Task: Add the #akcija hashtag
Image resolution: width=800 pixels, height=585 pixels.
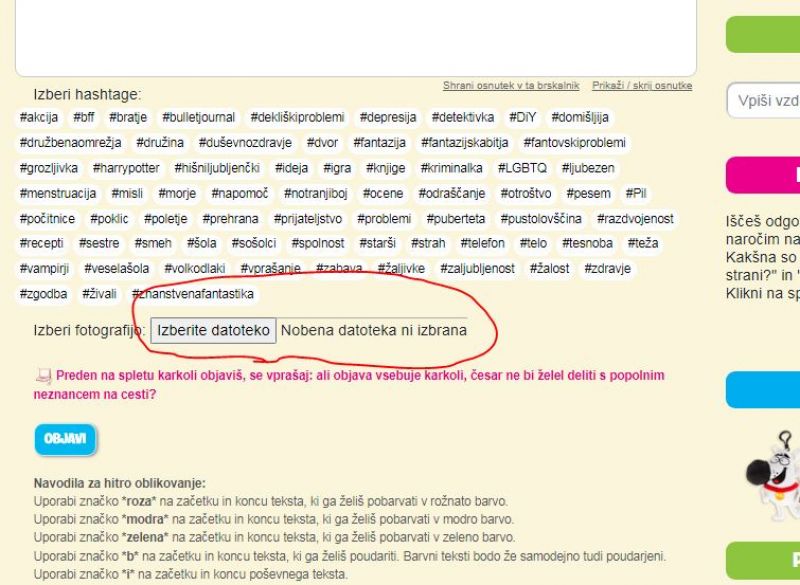Action: (39, 117)
